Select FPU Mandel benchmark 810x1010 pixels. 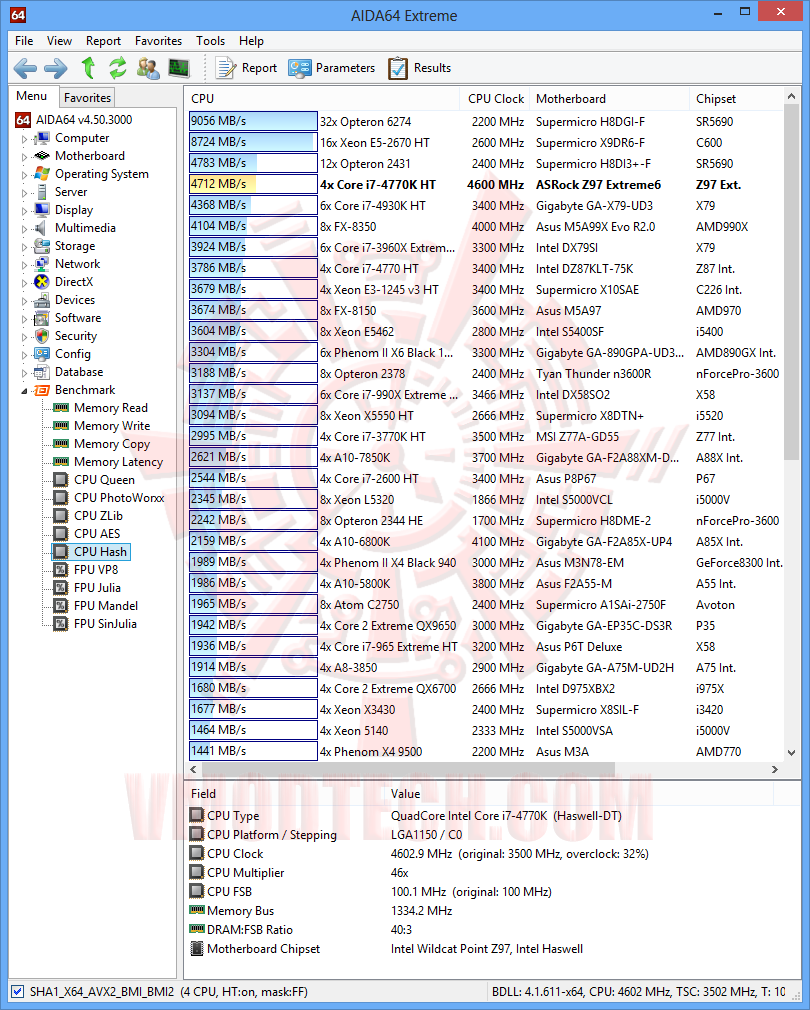[x=106, y=606]
